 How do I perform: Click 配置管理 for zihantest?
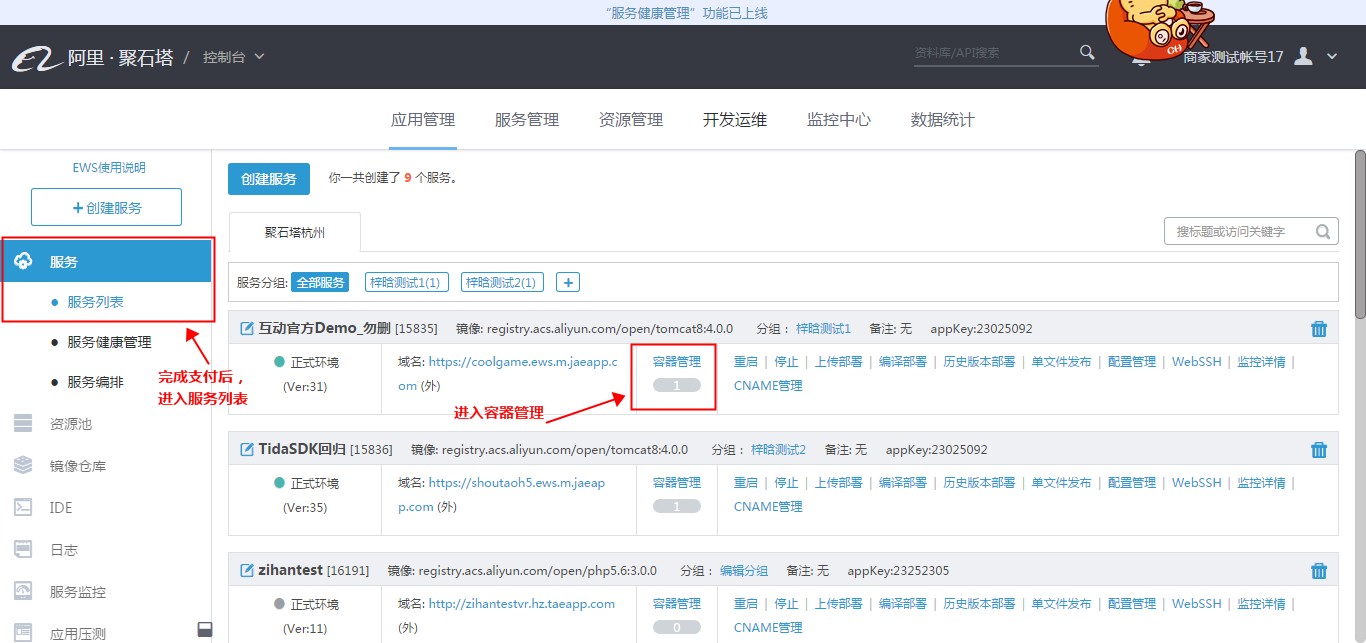click(1132, 604)
